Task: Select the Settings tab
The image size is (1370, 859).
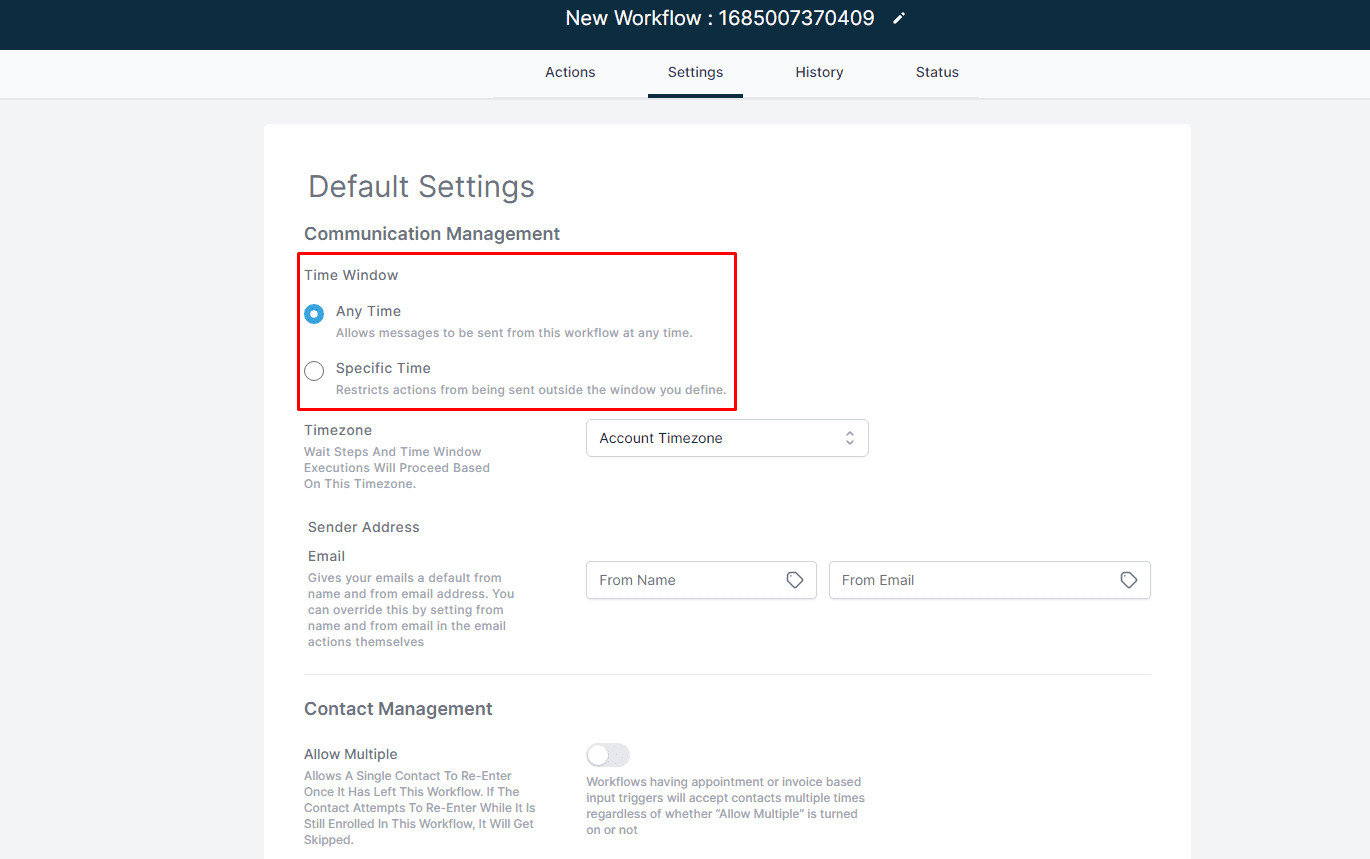Action: point(695,72)
